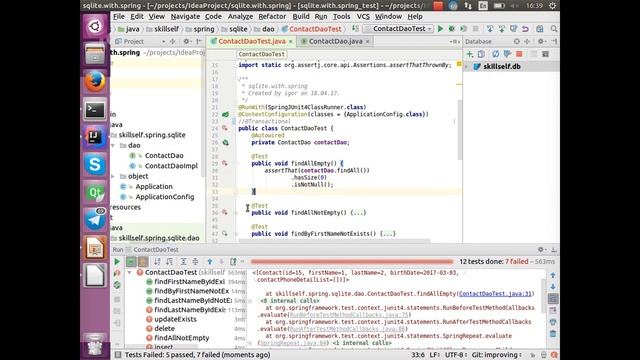Viewport: 640px width, 360px height.
Task: Start debugging with the Debug icon
Action: click(452, 29)
